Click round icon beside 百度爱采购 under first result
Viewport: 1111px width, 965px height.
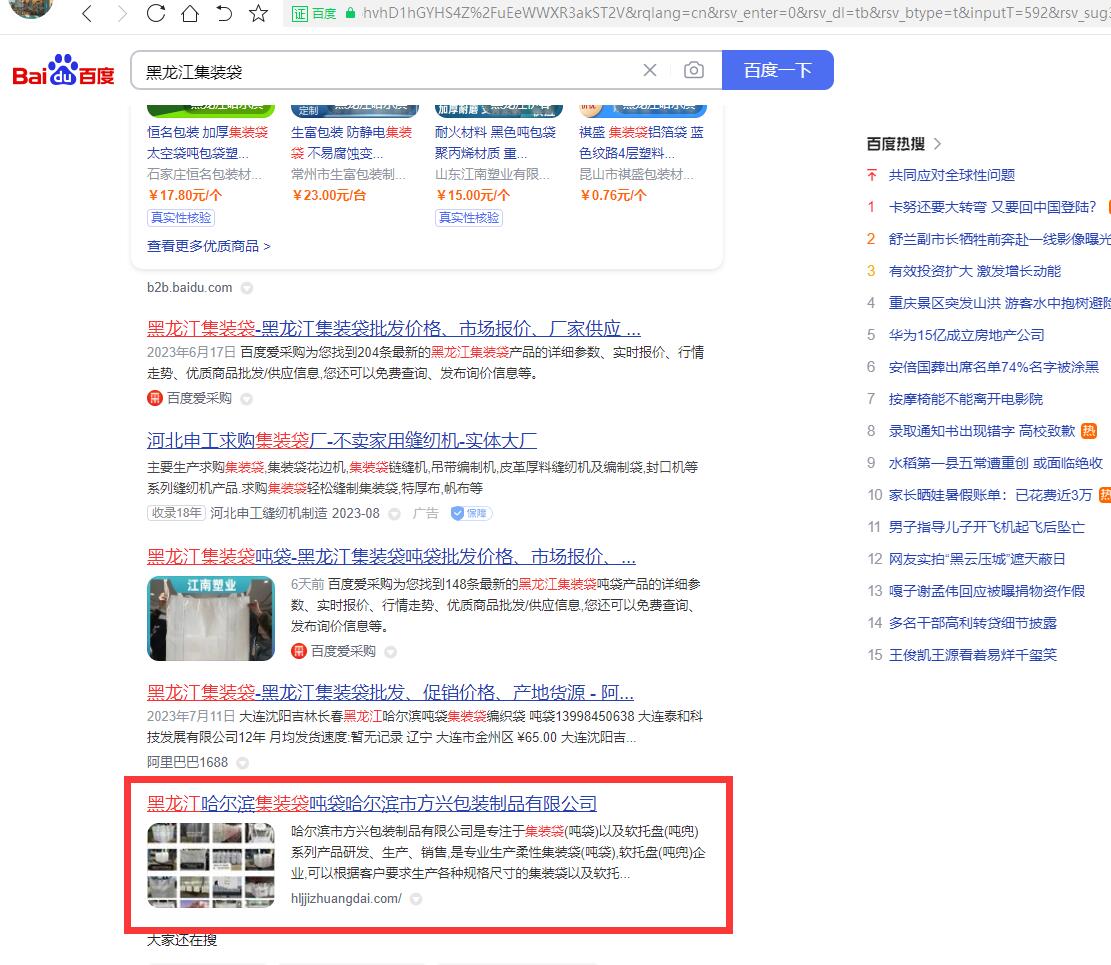(247, 399)
